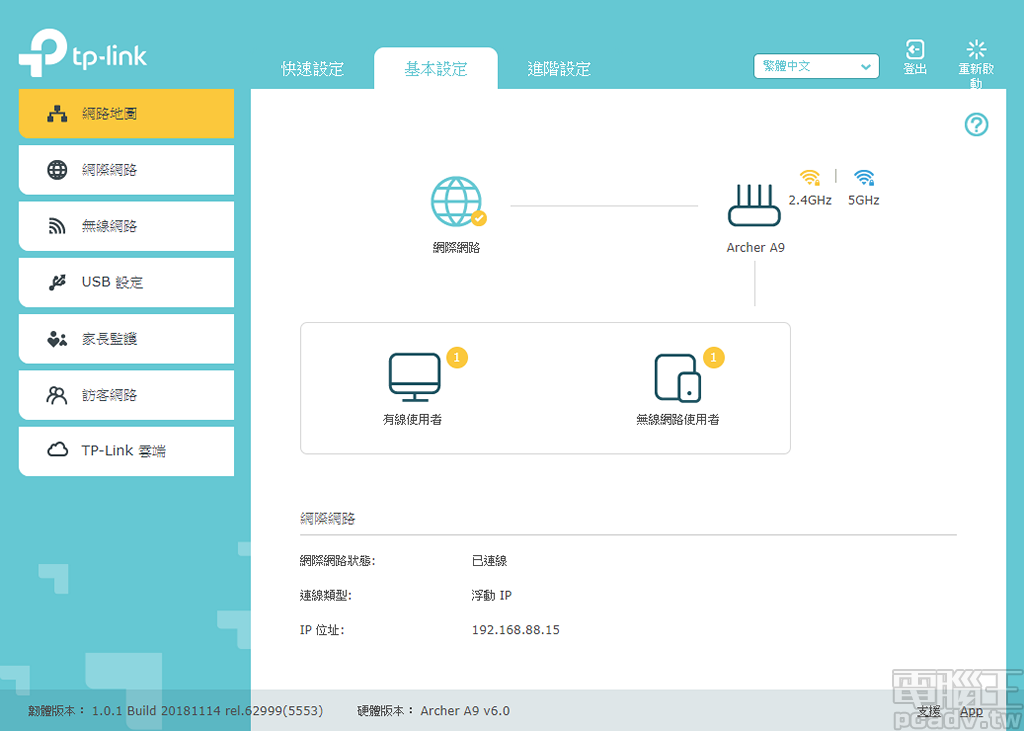Click the 重新啟動 restart icon
1024x731 pixels.
[x=975, y=52]
